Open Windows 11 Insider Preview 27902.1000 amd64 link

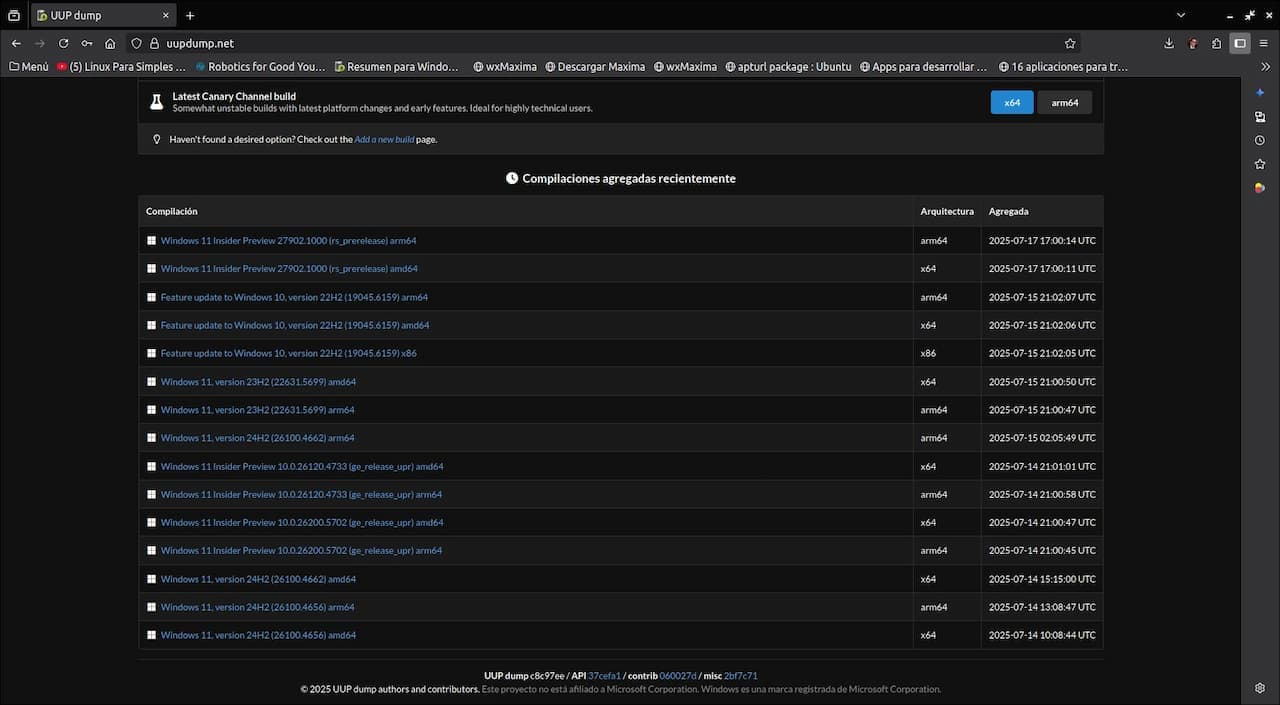(x=289, y=269)
